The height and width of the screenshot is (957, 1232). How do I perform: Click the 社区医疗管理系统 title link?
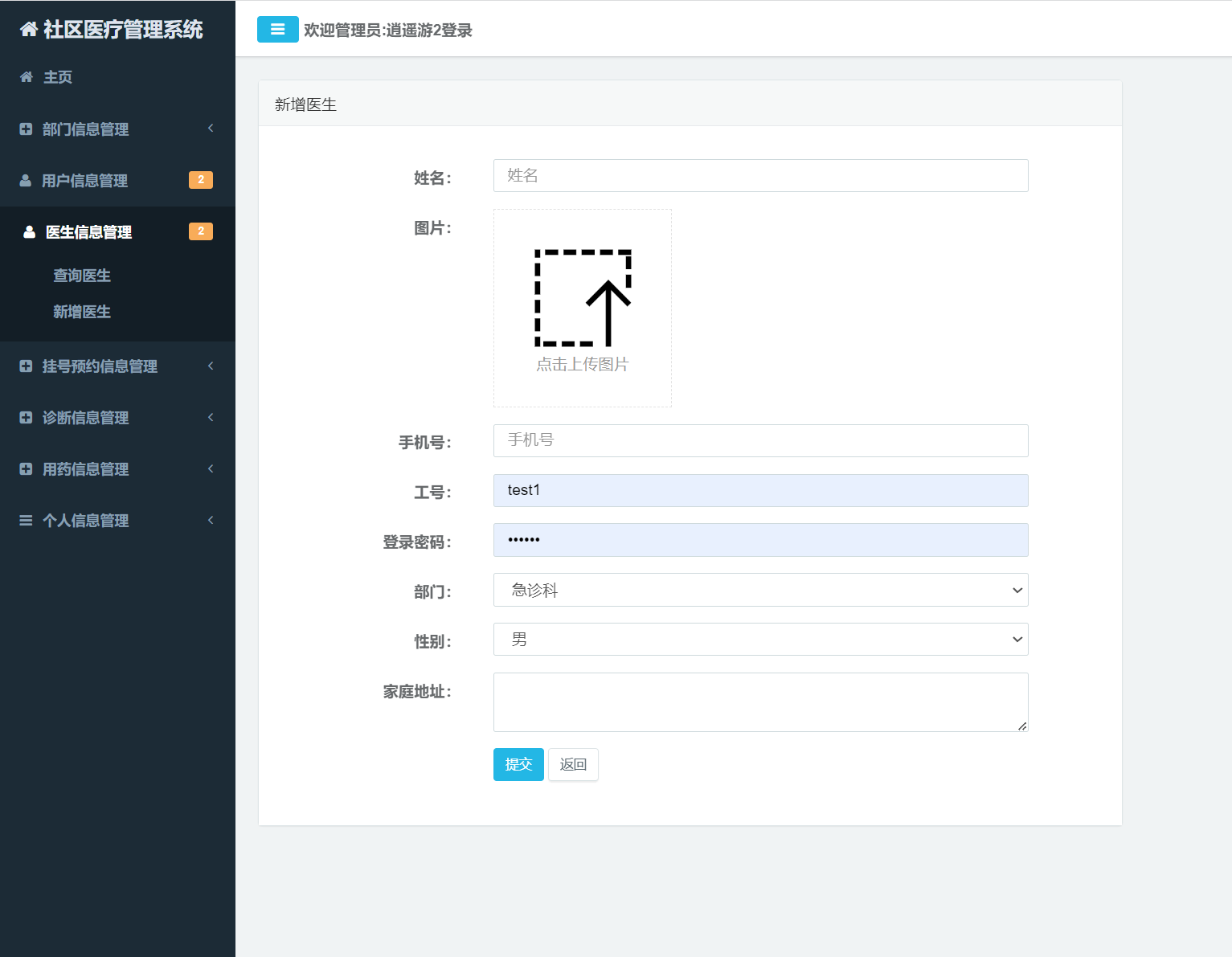click(x=123, y=30)
